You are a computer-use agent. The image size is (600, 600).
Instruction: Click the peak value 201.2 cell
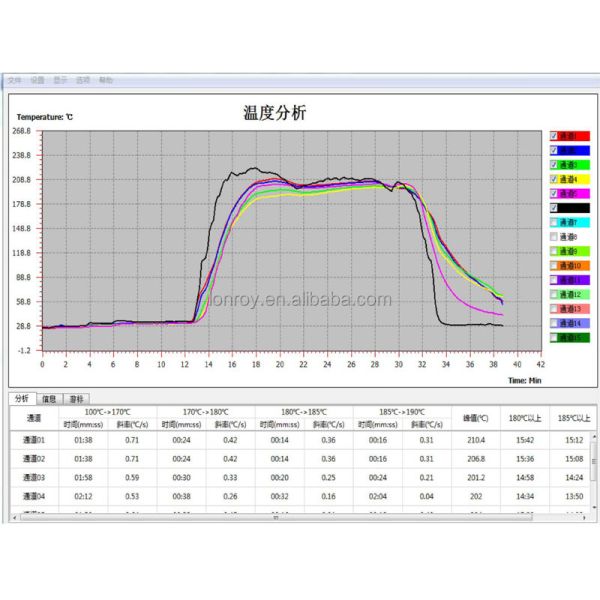[476, 478]
